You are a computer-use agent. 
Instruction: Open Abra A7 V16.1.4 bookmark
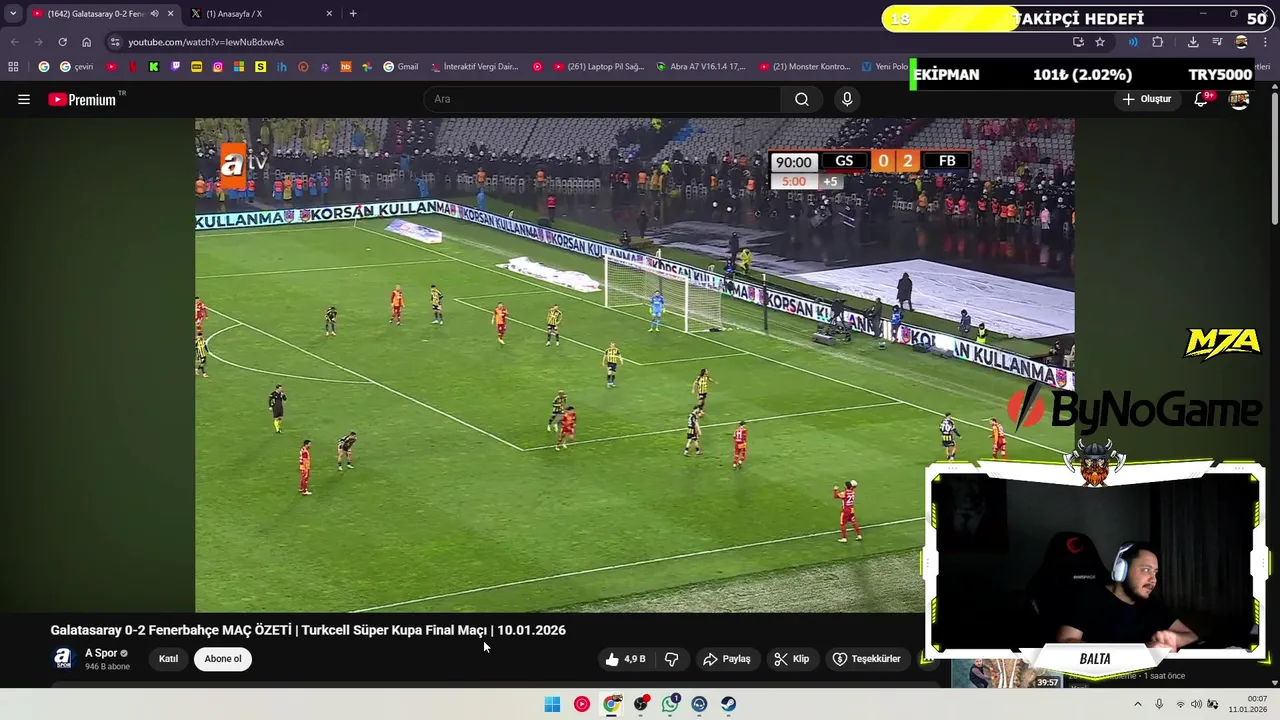click(700, 67)
